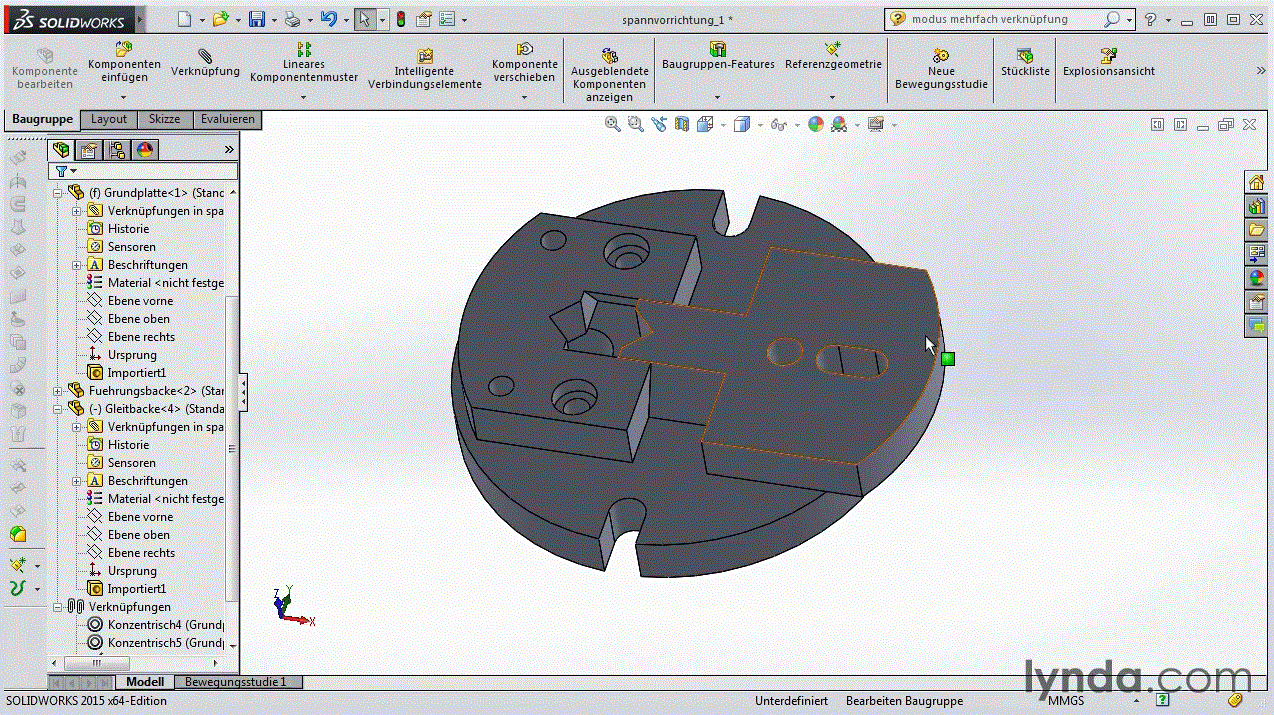
Task: Open File Explorer folder icon in task pane
Action: click(x=1256, y=230)
